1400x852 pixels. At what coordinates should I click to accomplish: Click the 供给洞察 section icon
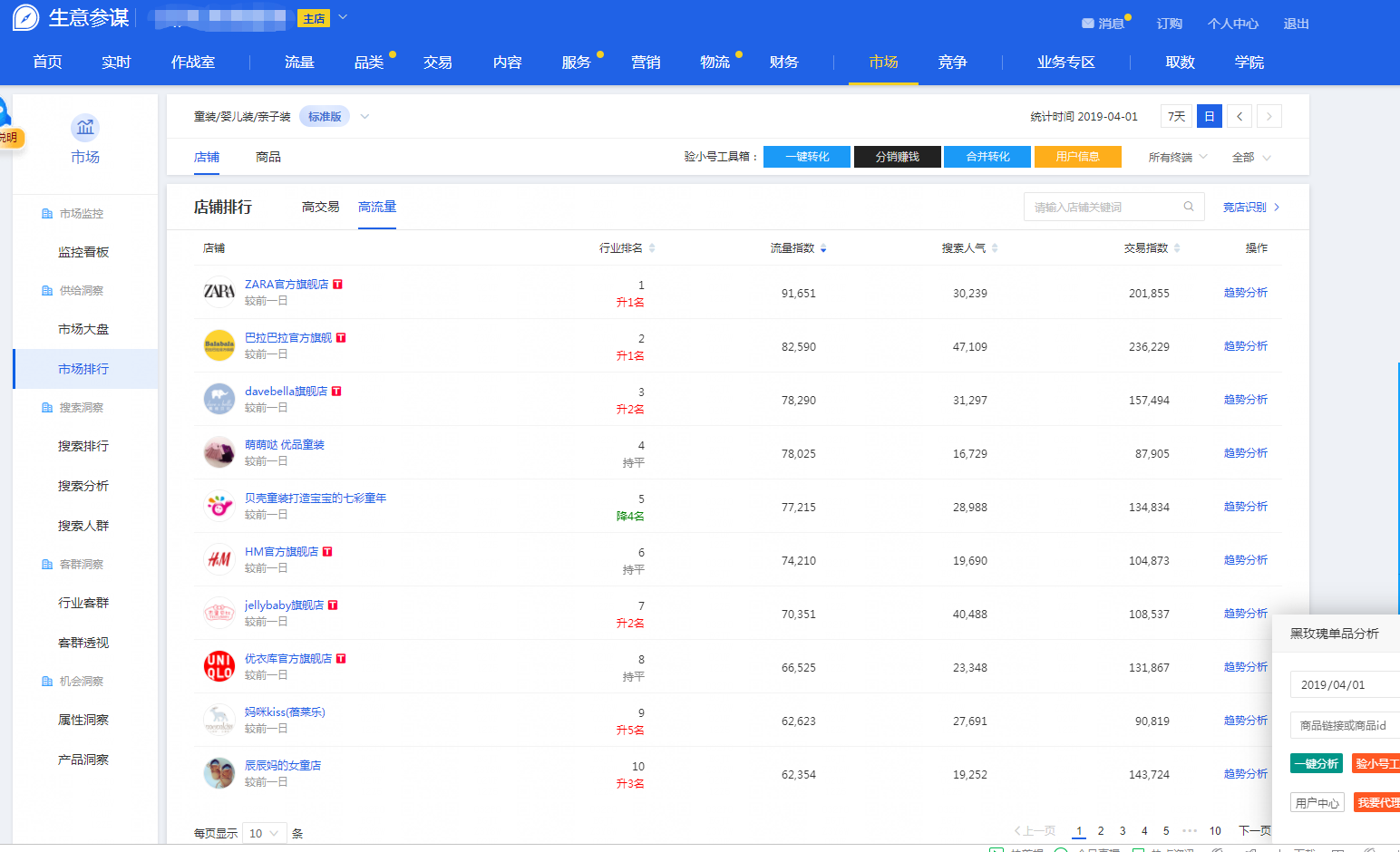[x=47, y=291]
